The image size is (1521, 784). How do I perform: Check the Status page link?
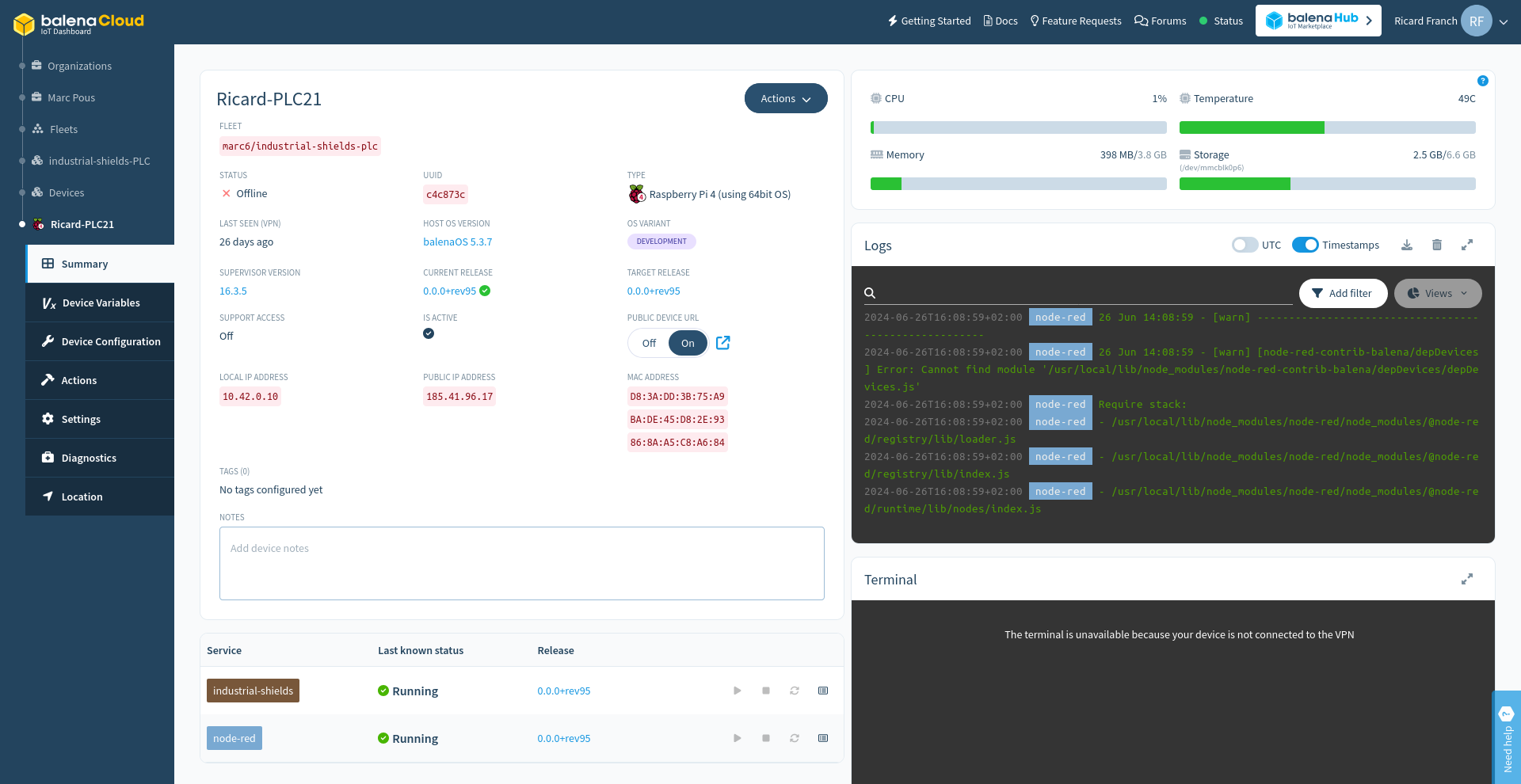1221,21
